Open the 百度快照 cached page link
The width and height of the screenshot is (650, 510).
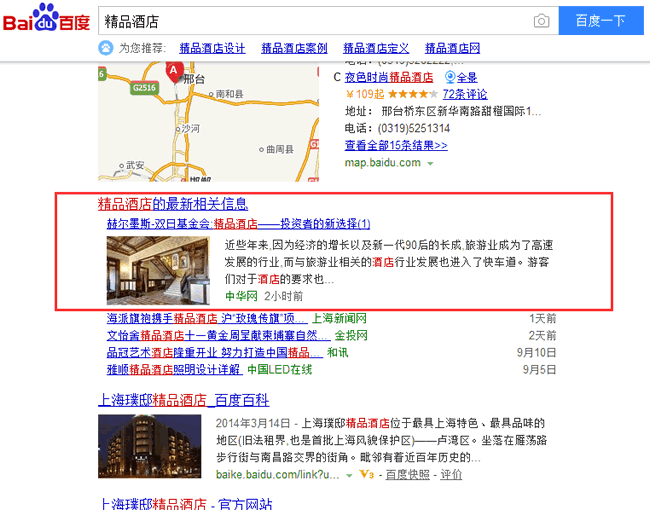tap(407, 475)
